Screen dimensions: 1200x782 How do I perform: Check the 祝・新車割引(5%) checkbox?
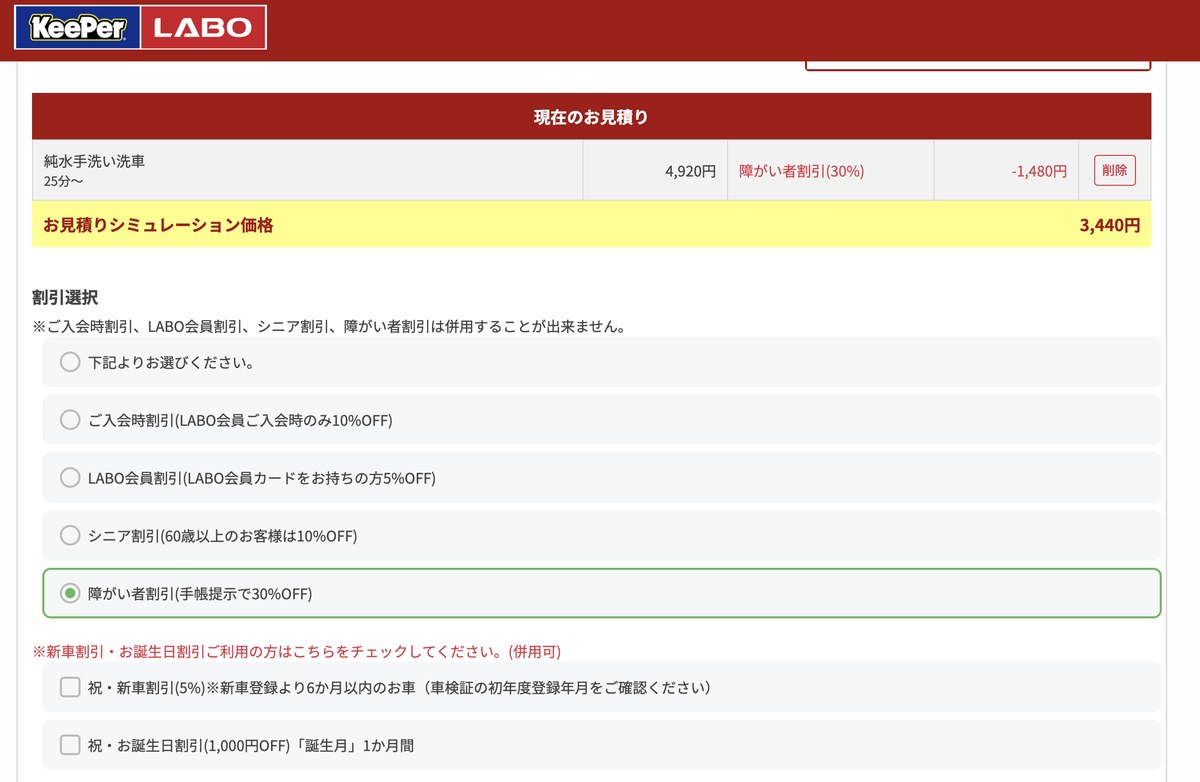pyautogui.click(x=70, y=687)
